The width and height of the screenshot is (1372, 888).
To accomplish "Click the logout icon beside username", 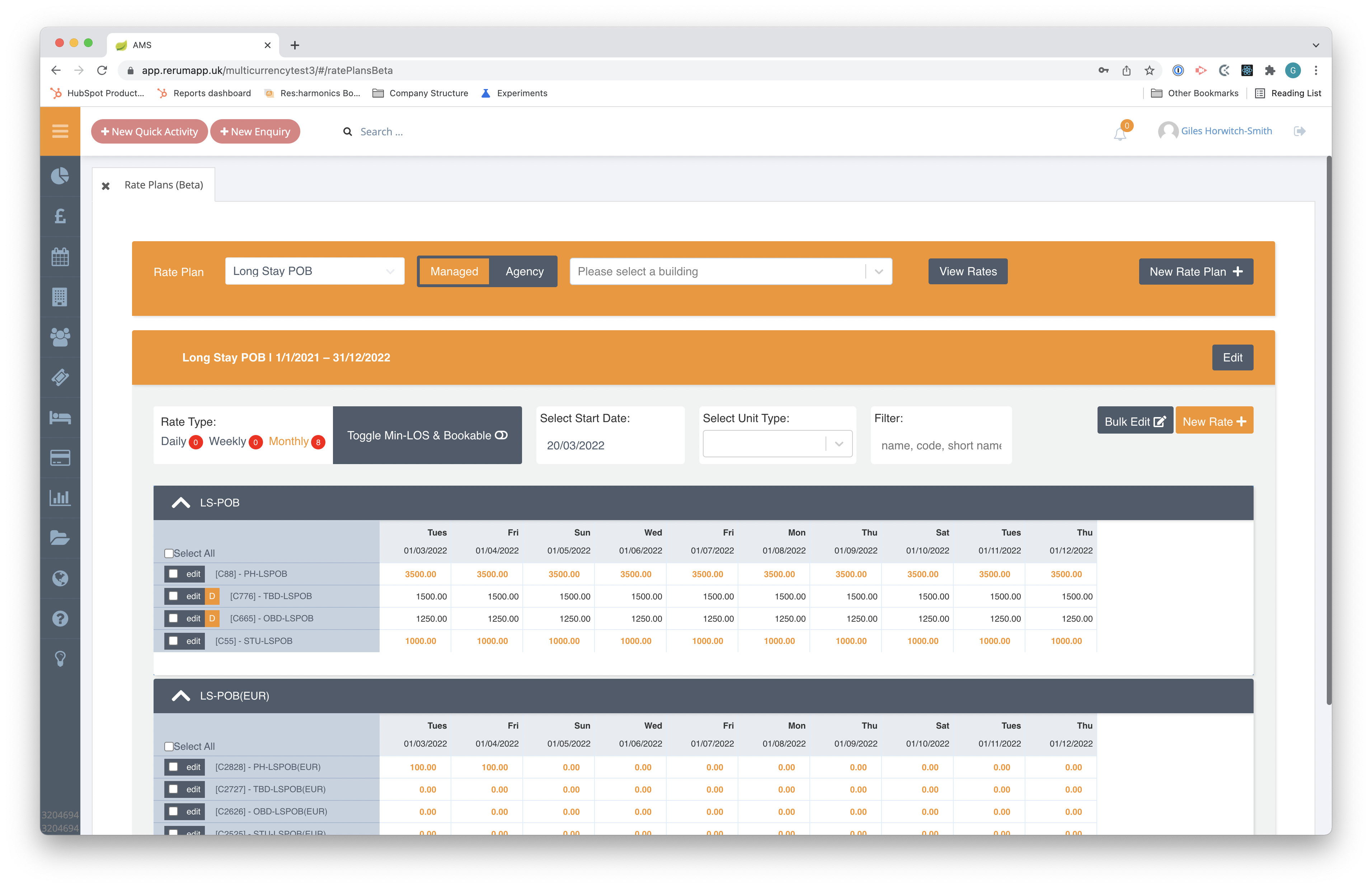I will click(1300, 131).
